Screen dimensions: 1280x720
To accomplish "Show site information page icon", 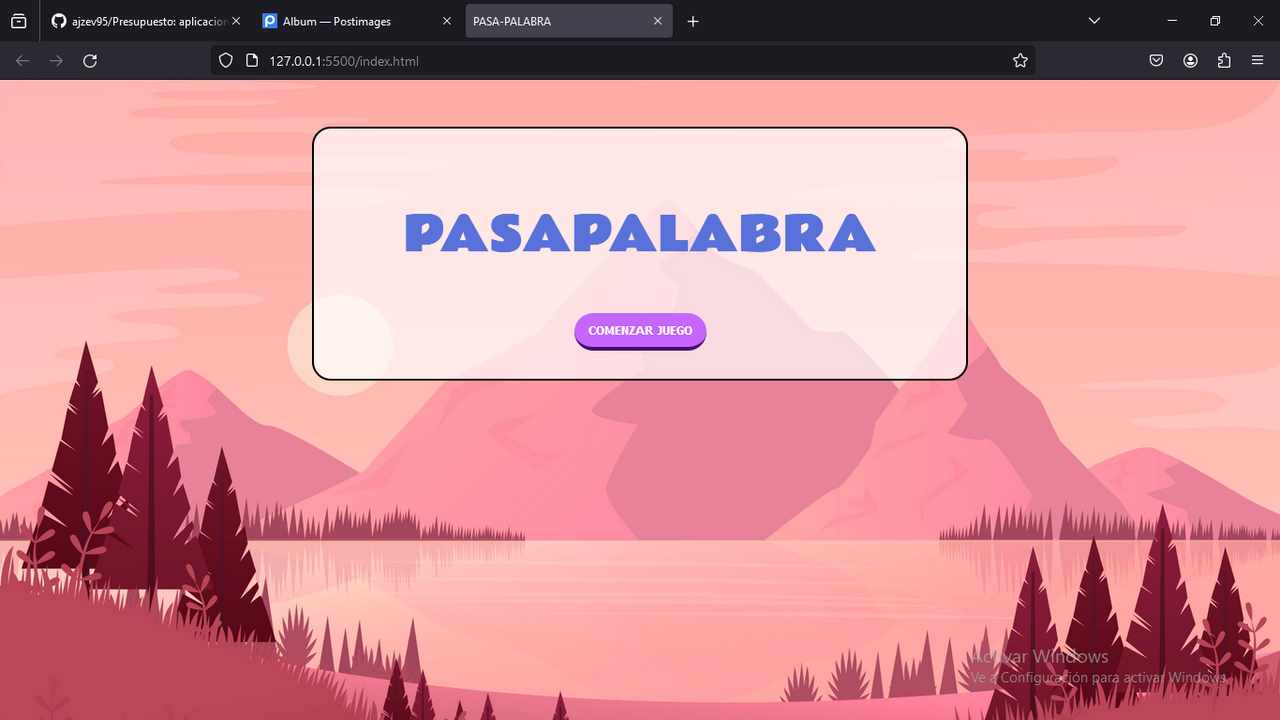I will click(x=252, y=61).
